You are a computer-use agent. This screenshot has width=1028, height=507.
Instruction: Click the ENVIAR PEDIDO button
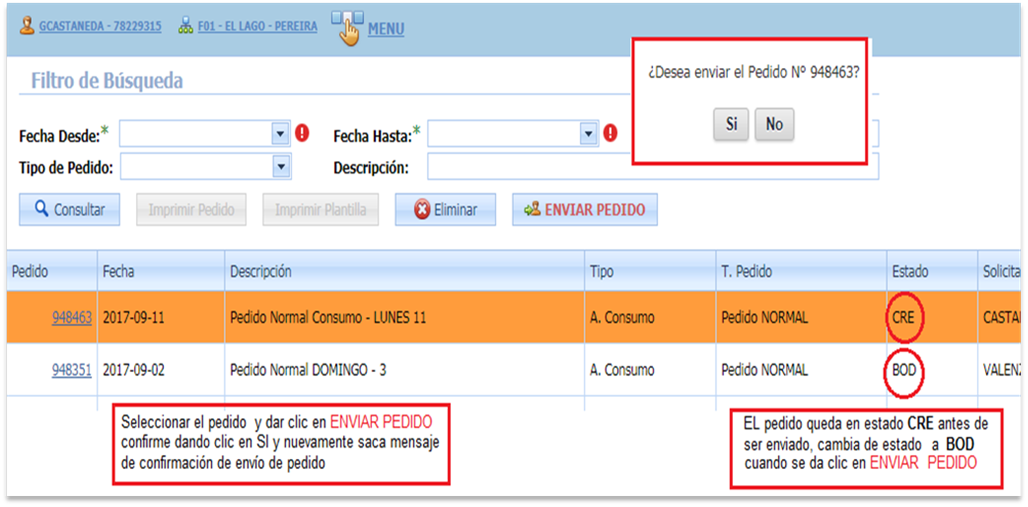pyautogui.click(x=585, y=210)
